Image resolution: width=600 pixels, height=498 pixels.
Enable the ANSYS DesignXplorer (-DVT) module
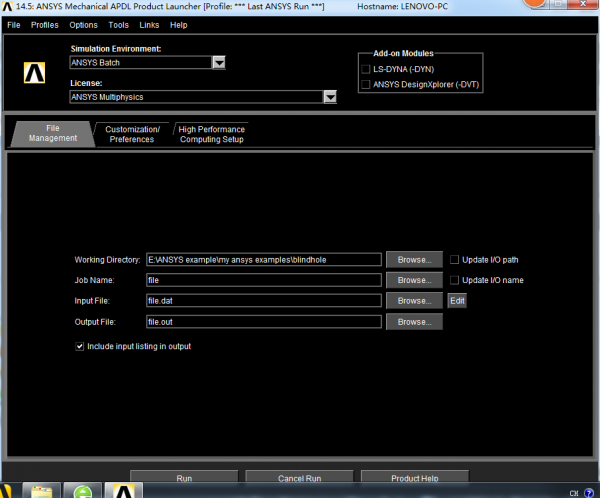(x=366, y=85)
